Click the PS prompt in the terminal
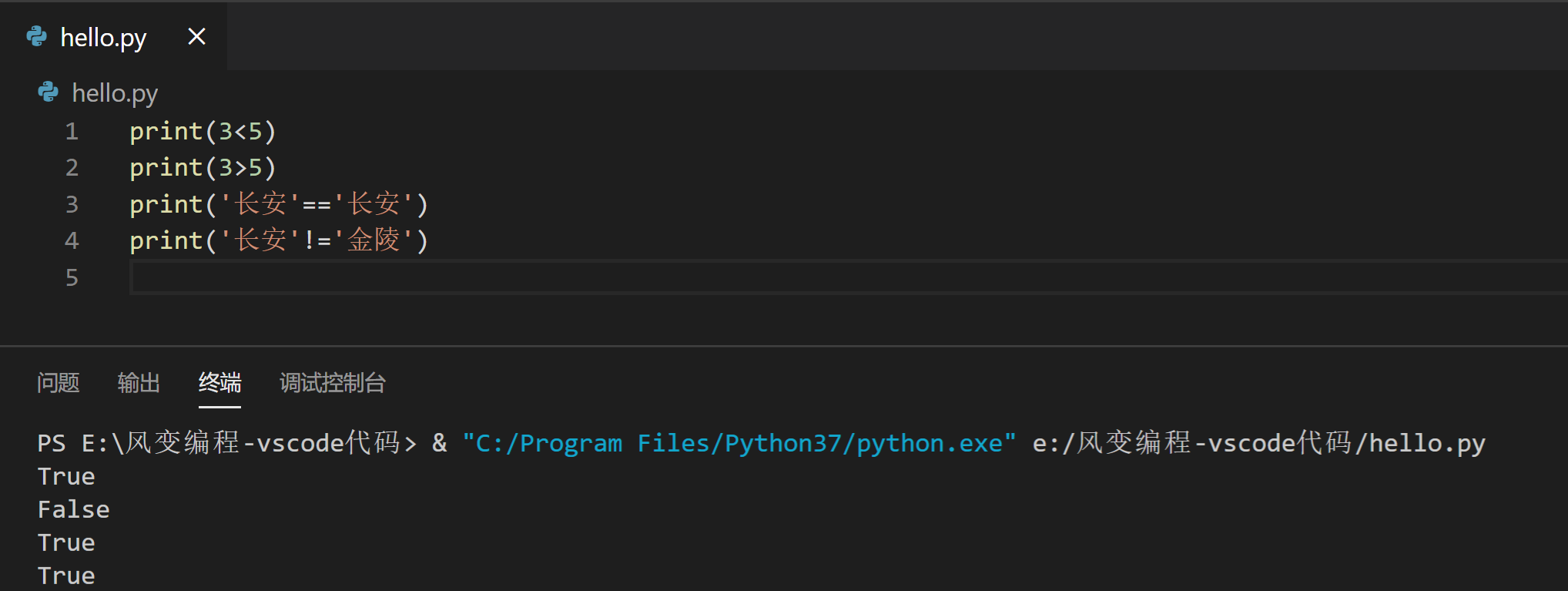Viewport: 1568px width, 591px height. pyautogui.click(x=52, y=443)
